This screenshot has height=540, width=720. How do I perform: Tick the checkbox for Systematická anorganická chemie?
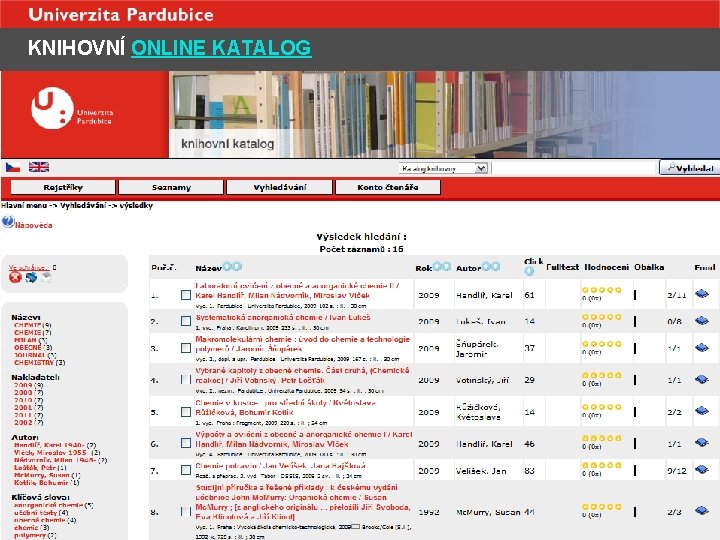[x=186, y=321]
